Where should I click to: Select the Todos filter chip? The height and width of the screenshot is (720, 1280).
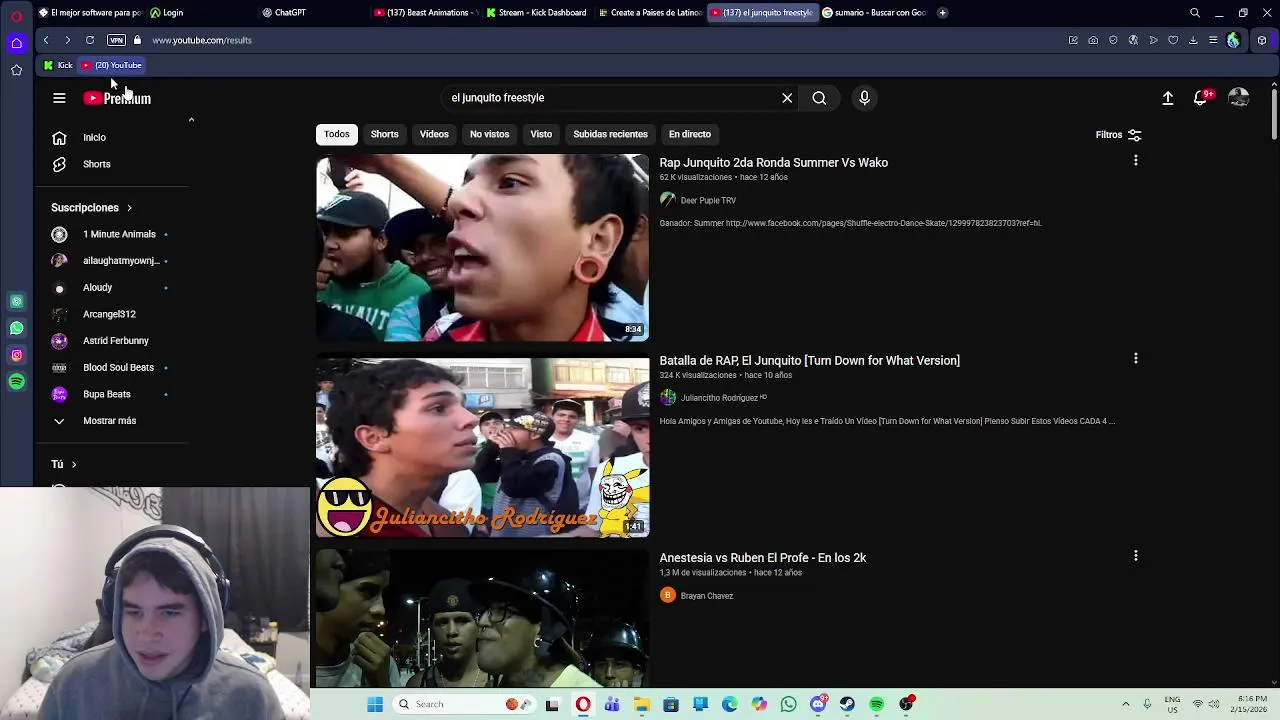[337, 134]
